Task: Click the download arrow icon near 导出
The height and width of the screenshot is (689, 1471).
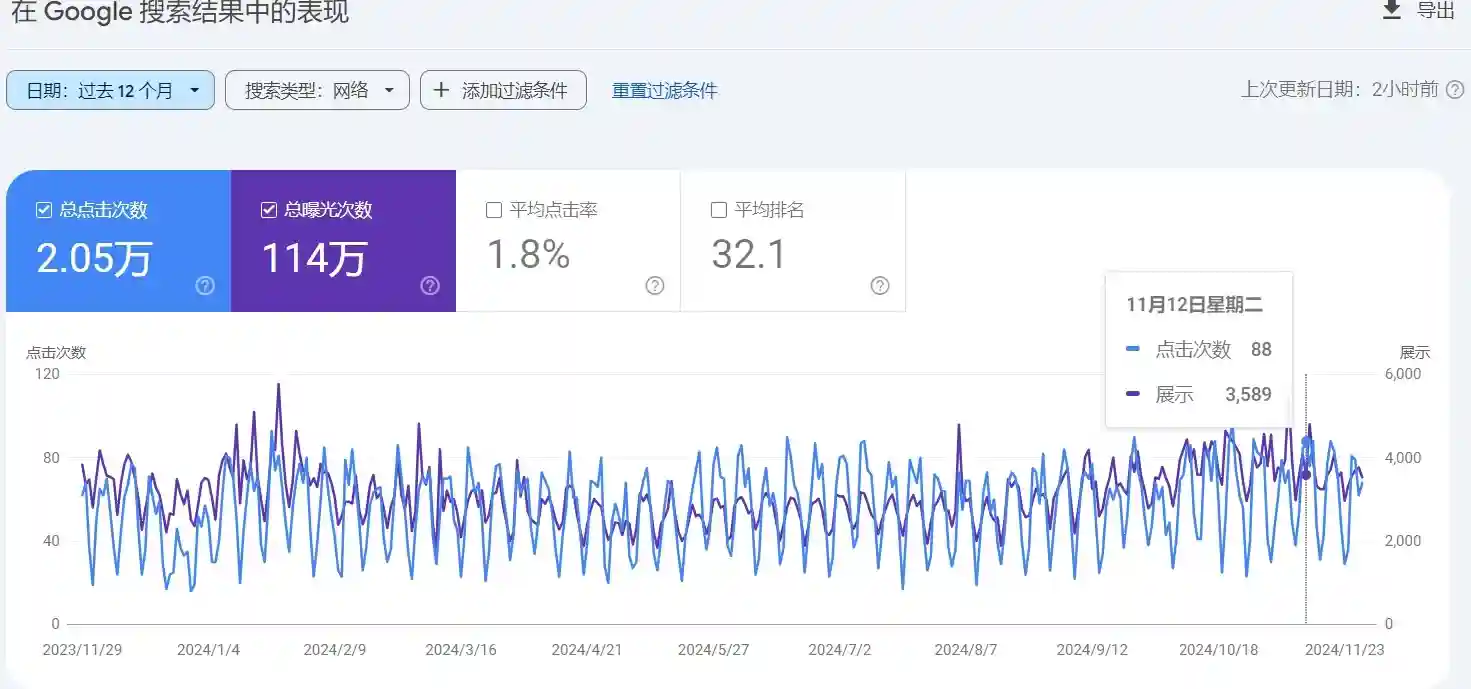Action: click(1391, 11)
